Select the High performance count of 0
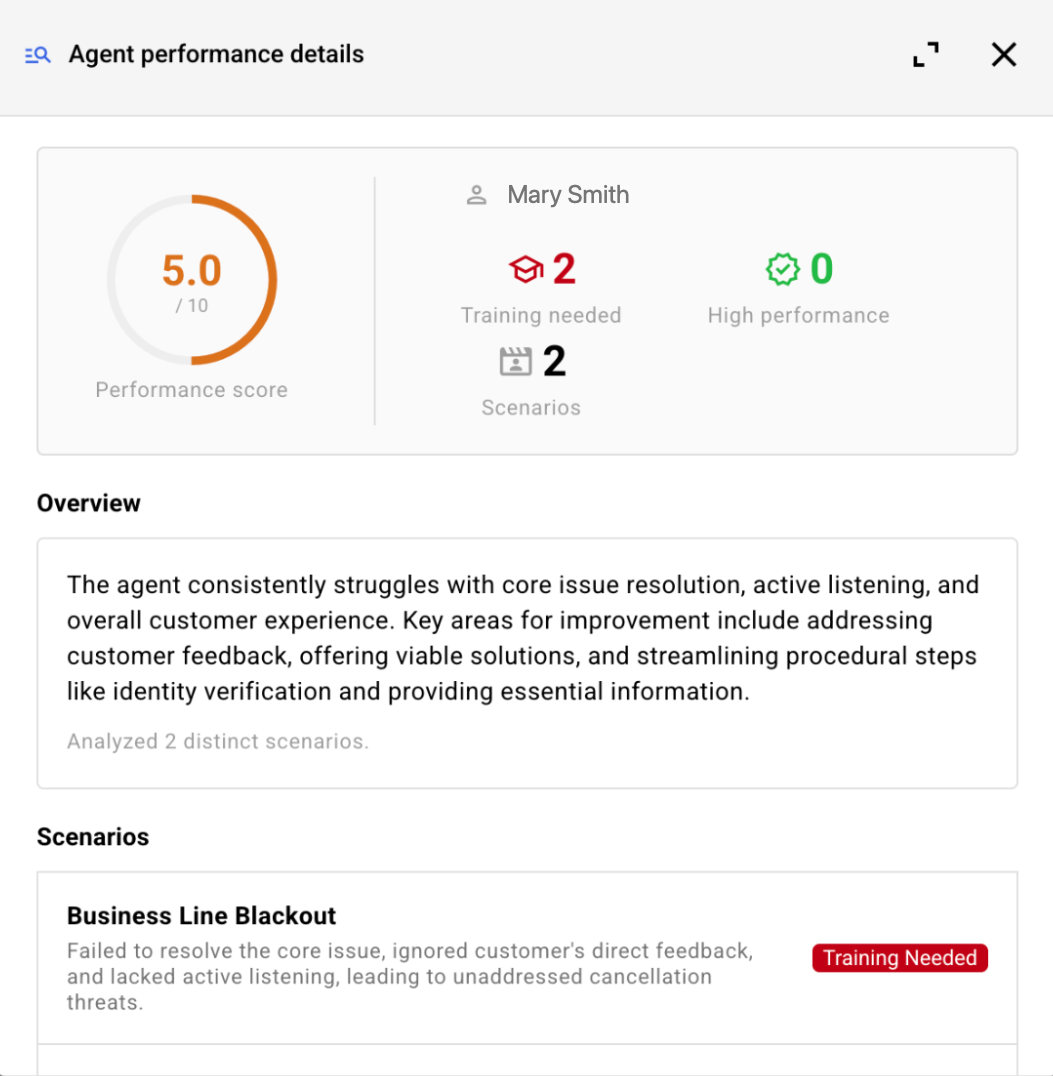1053x1076 pixels. tap(822, 267)
